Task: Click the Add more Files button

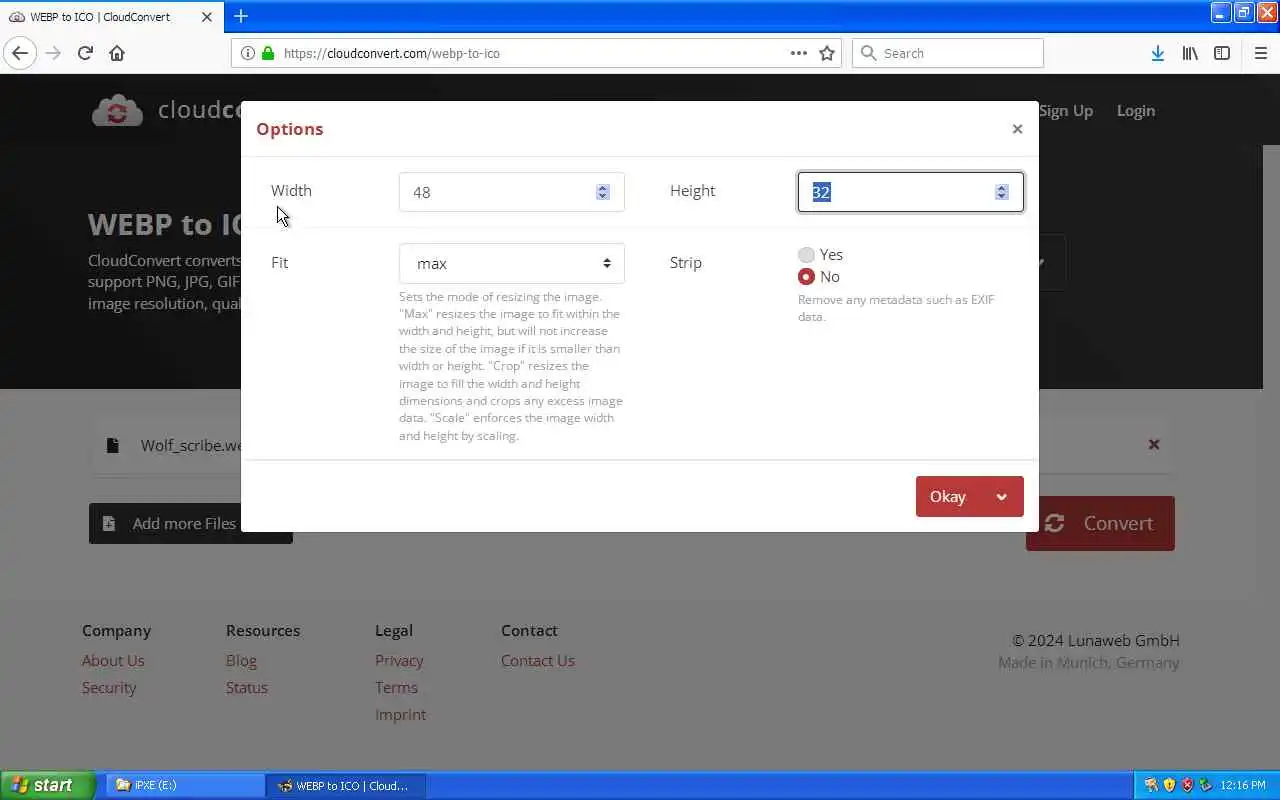Action: click(x=190, y=523)
